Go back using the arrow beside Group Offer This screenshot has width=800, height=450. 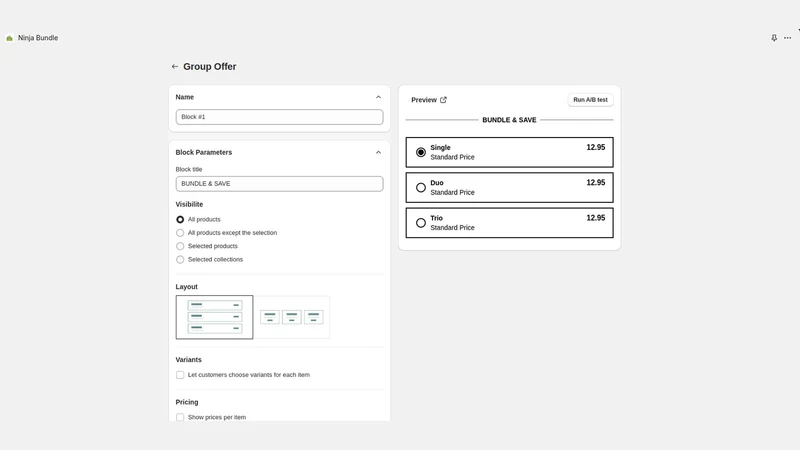[x=174, y=66]
